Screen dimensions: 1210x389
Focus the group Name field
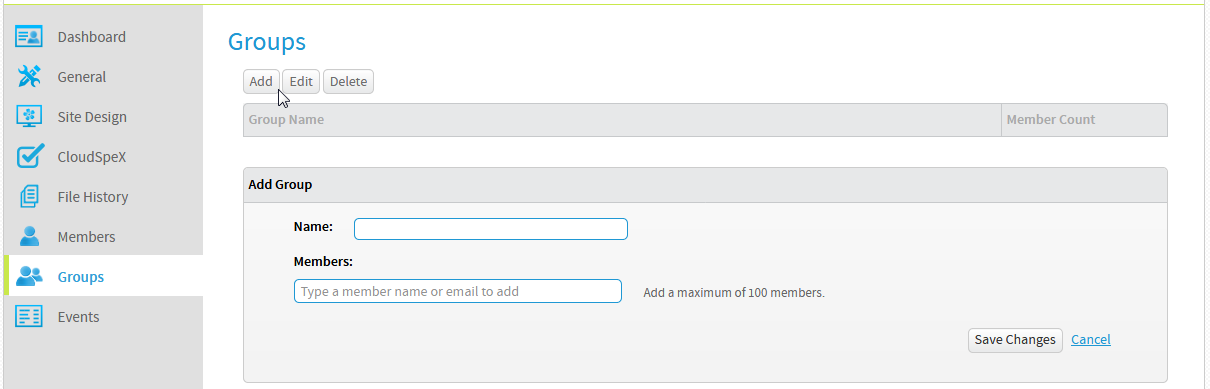point(491,229)
